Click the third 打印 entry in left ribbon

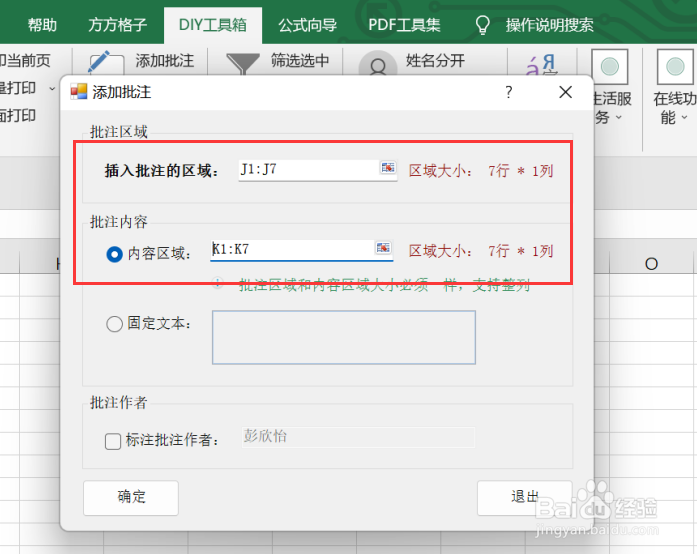(18, 116)
